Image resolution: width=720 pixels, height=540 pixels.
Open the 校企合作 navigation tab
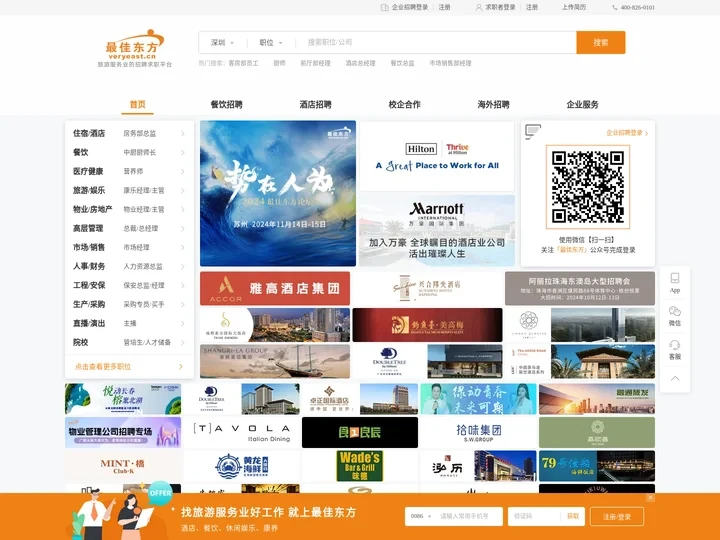405,104
